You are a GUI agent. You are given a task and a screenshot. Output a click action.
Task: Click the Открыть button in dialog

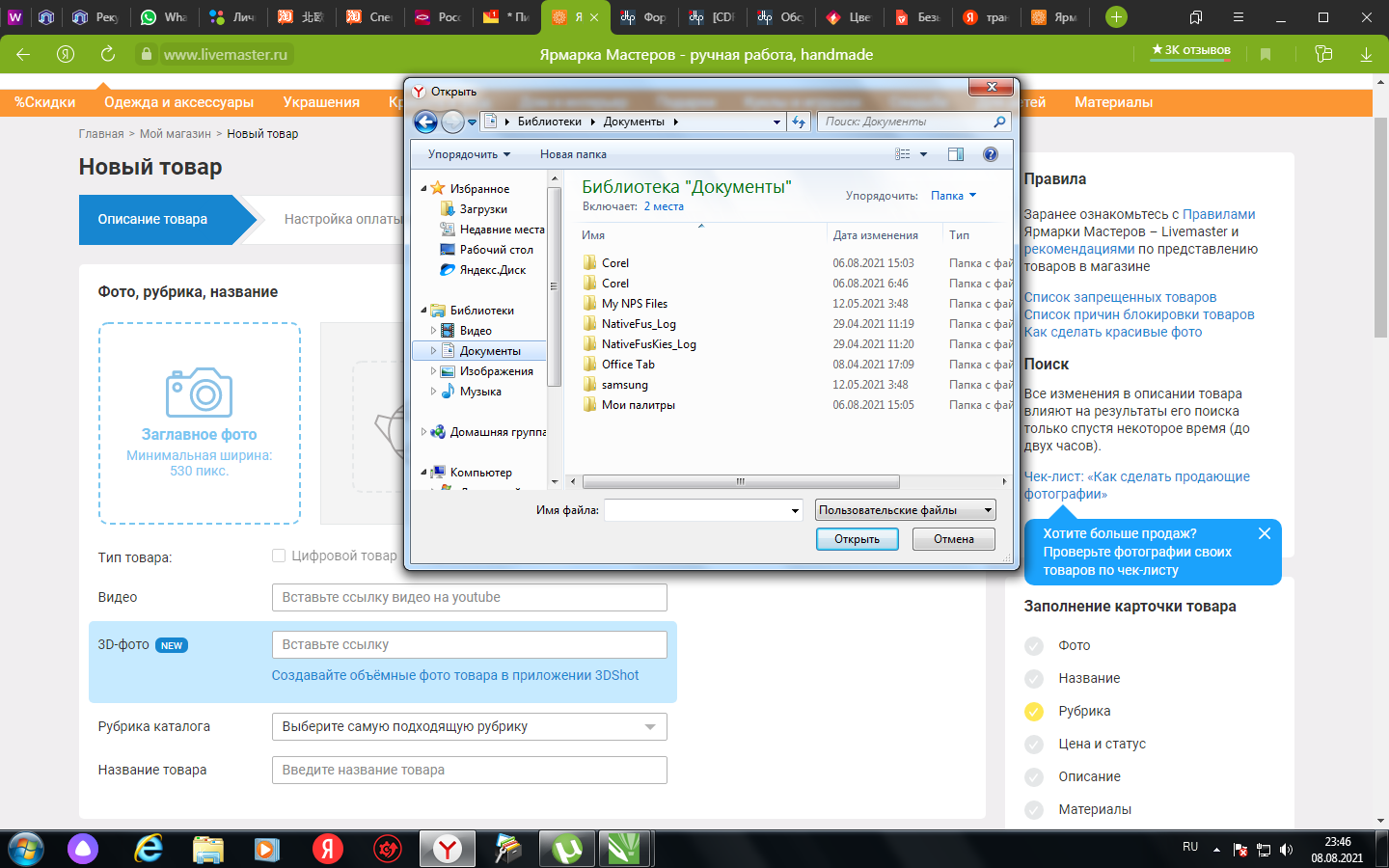point(858,539)
